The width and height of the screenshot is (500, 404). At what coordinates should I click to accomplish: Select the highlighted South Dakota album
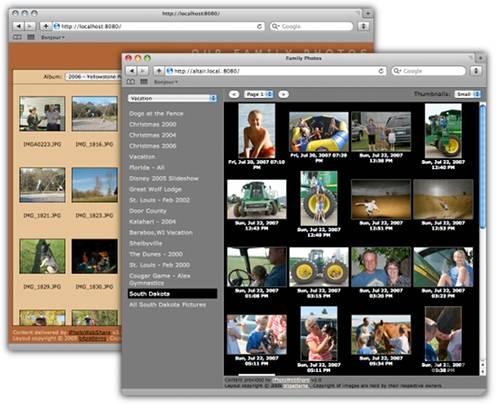tap(173, 294)
